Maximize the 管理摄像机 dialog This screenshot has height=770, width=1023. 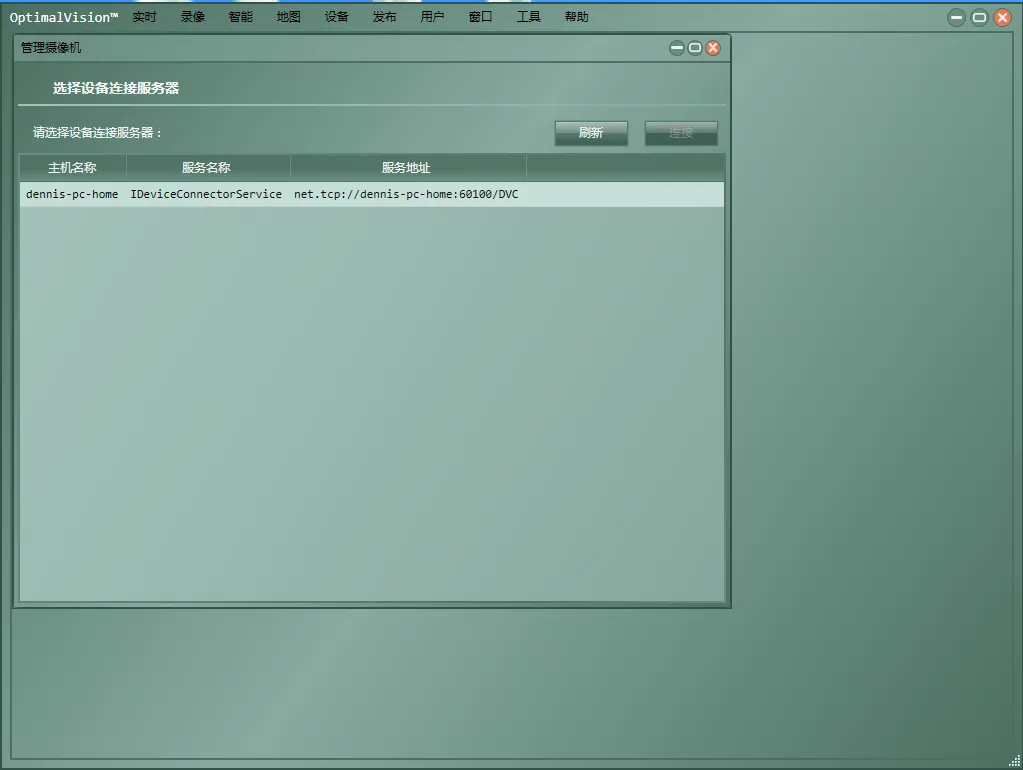click(695, 48)
